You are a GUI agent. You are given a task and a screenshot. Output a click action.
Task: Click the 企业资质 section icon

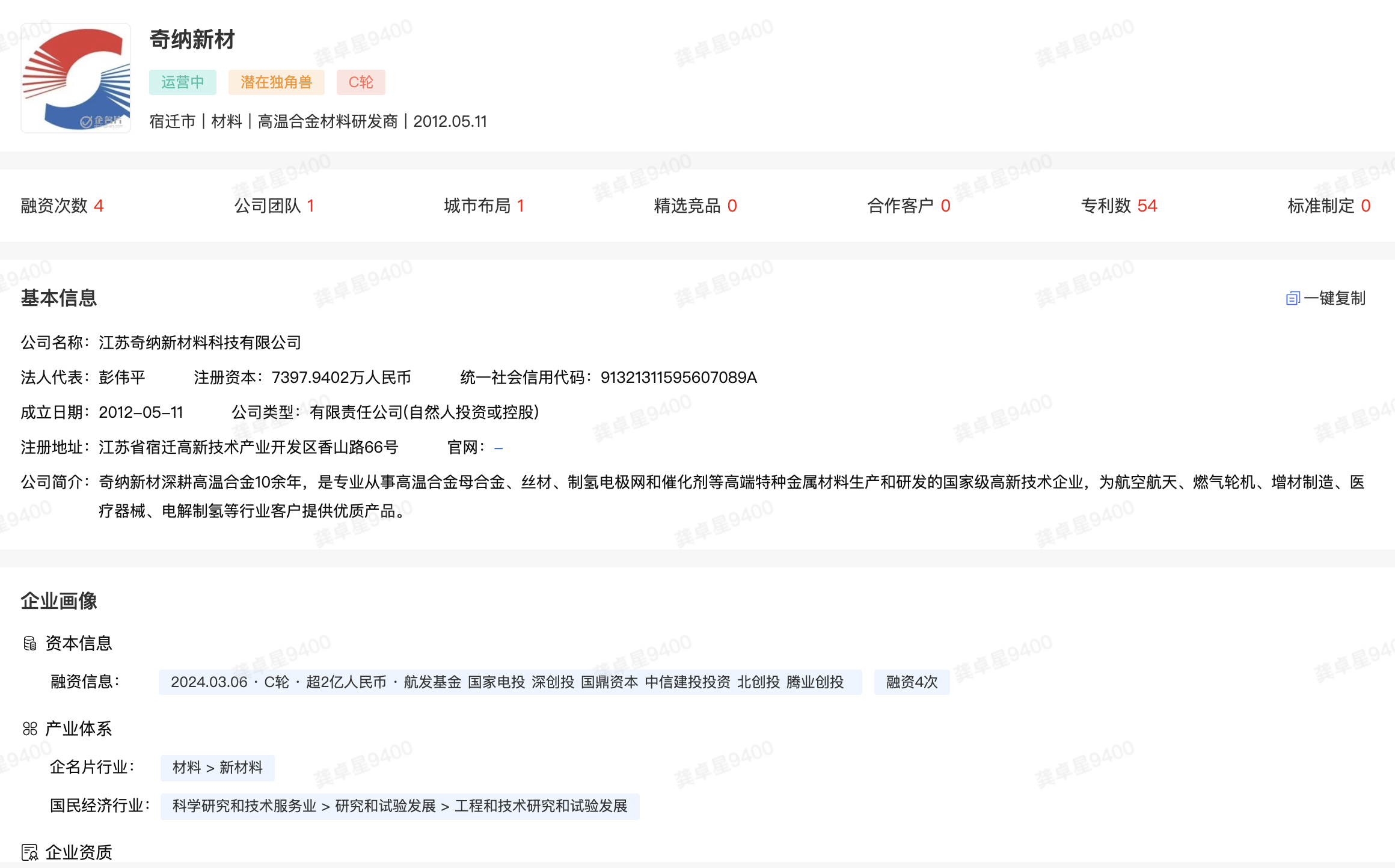click(30, 852)
